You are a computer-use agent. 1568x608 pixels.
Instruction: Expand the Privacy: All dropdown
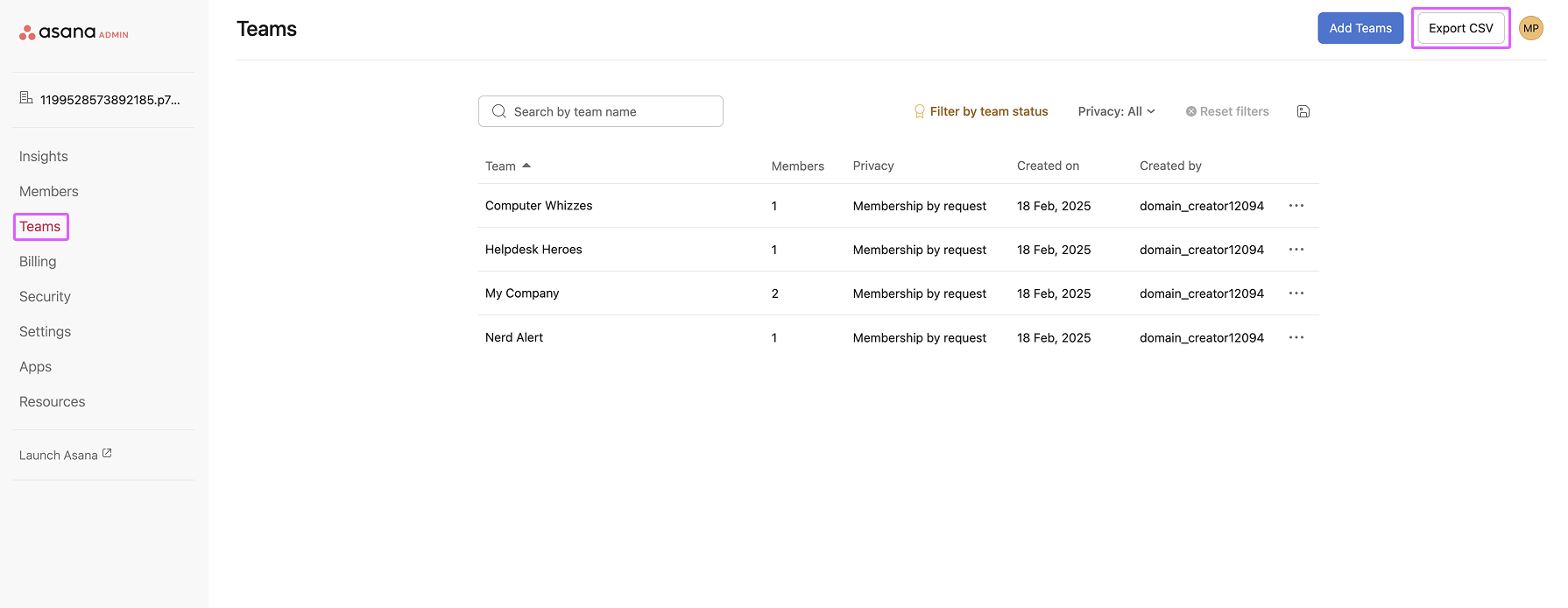pyautogui.click(x=1116, y=111)
